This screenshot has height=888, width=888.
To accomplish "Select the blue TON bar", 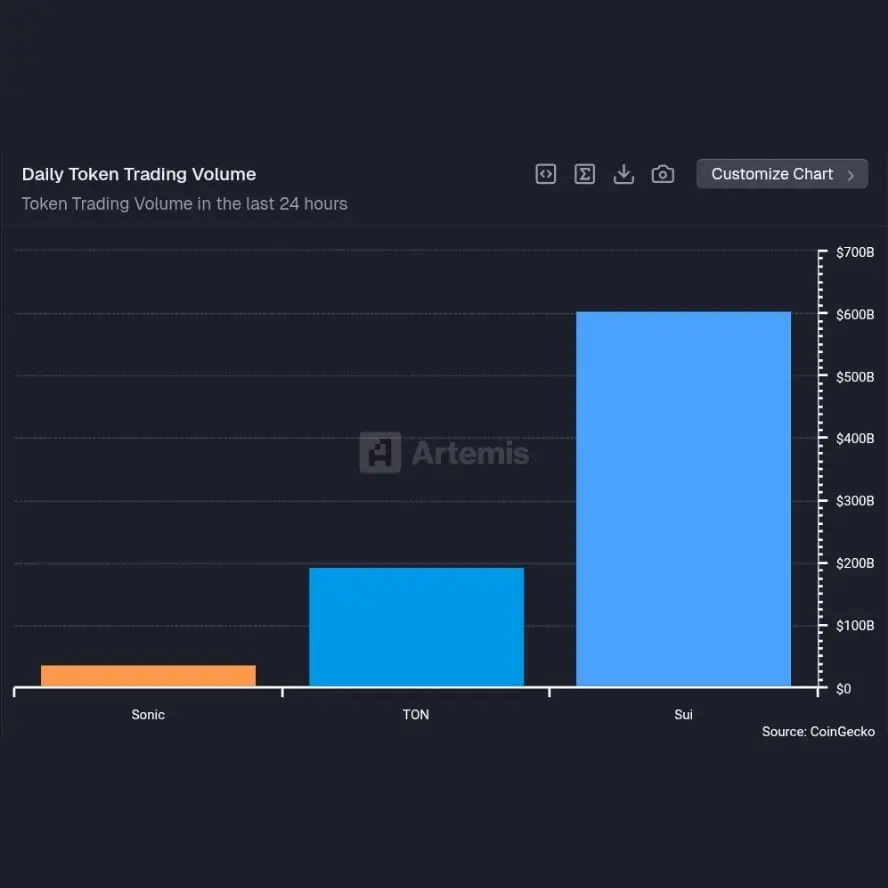I will 416,627.
